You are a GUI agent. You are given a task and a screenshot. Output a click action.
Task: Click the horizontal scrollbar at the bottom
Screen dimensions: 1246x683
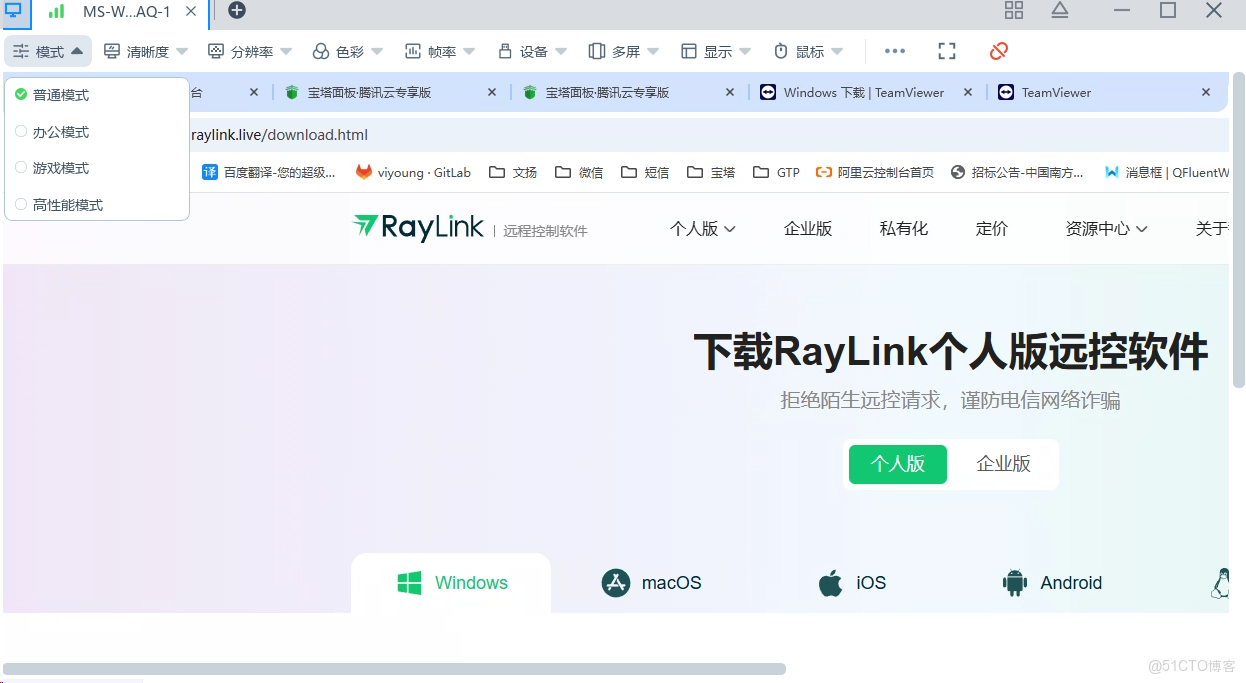point(395,669)
